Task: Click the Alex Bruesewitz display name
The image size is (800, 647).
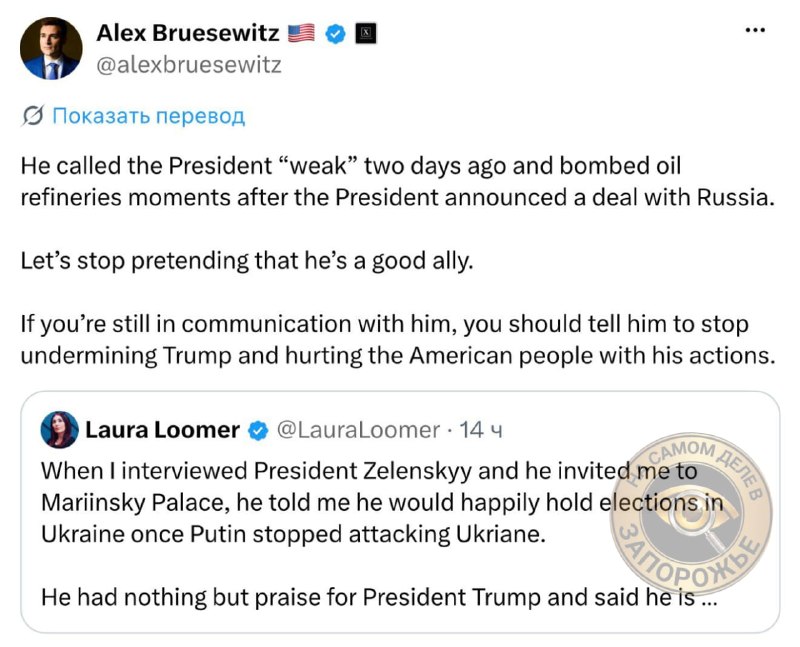Action: (188, 33)
